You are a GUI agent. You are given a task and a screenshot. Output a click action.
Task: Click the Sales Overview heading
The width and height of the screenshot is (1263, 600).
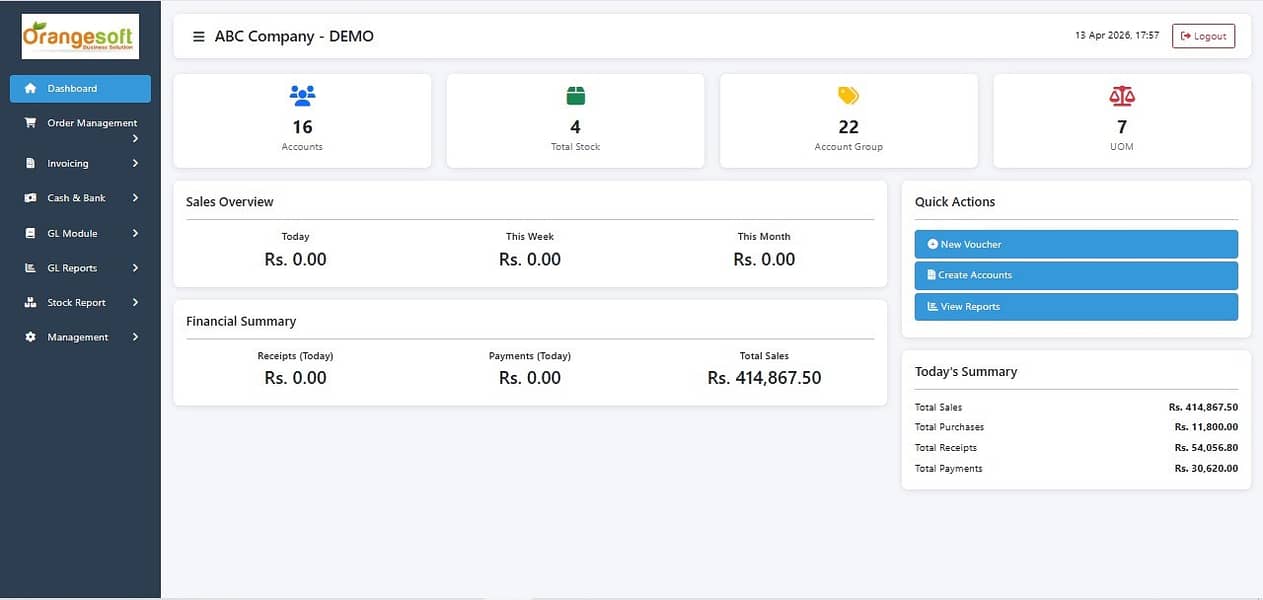[230, 201]
